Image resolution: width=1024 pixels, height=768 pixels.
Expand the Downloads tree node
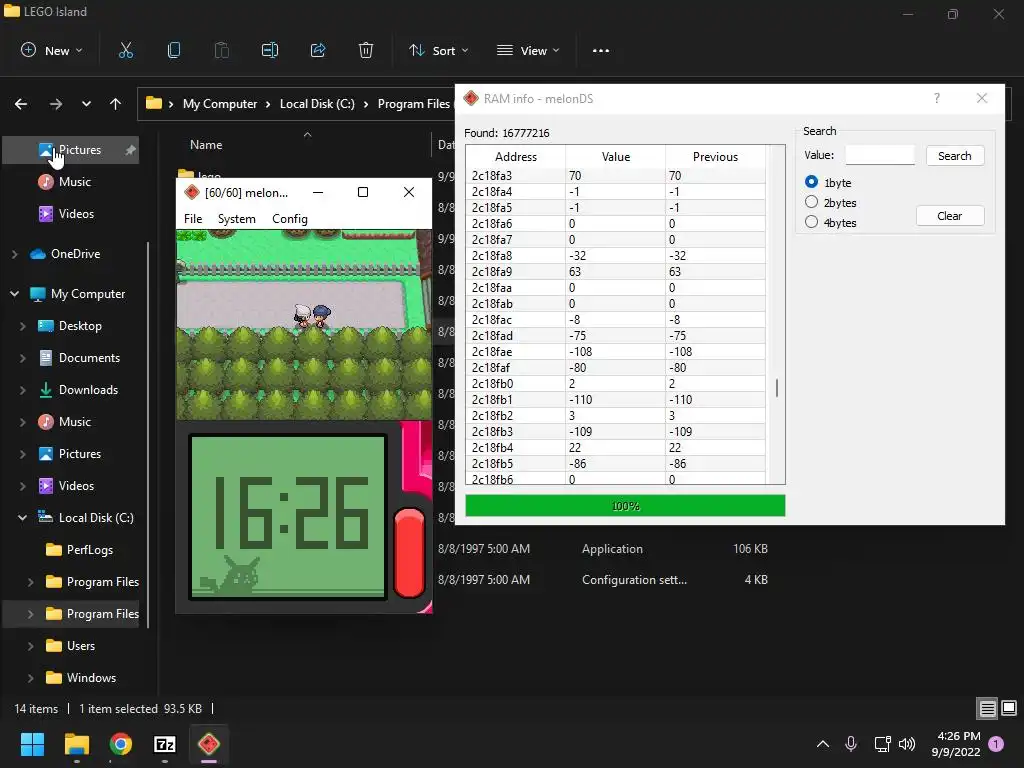point(22,390)
